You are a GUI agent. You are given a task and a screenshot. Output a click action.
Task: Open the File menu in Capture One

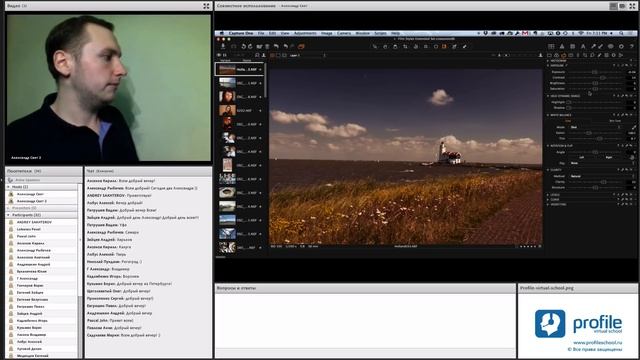260,33
